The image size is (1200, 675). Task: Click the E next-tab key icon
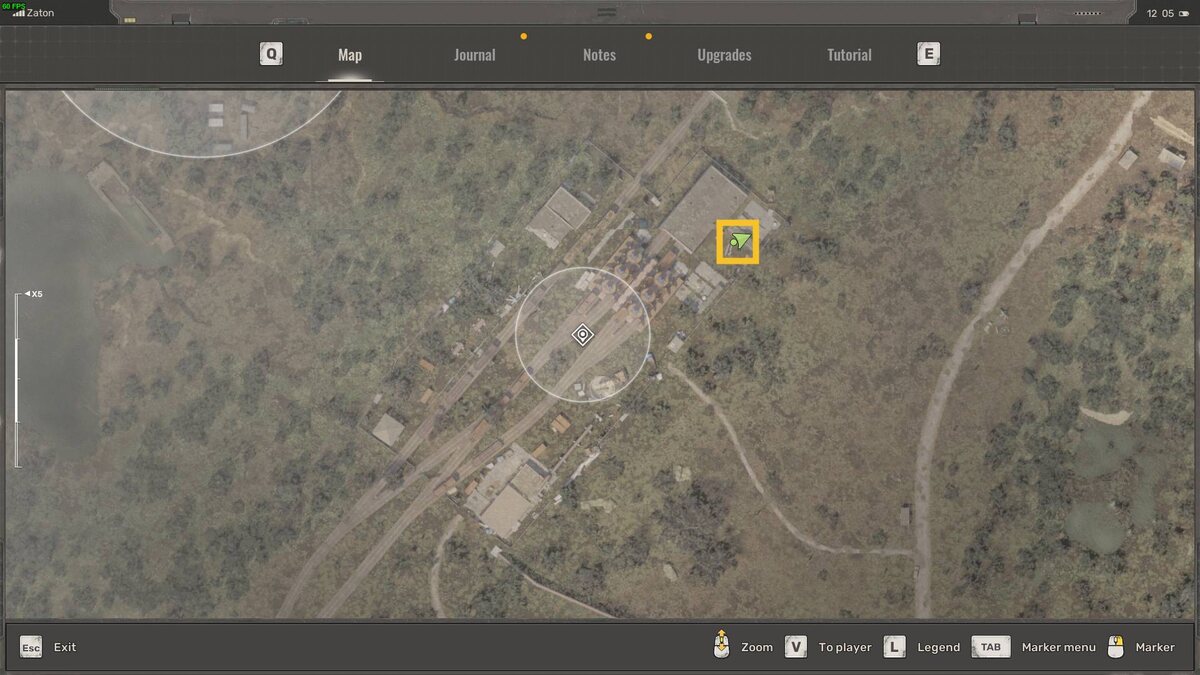(928, 54)
